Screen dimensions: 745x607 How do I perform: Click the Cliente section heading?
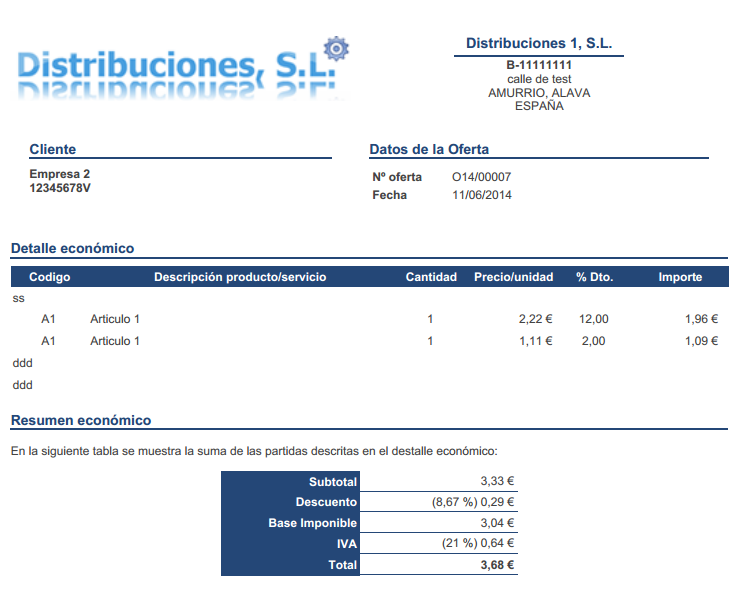coord(53,149)
